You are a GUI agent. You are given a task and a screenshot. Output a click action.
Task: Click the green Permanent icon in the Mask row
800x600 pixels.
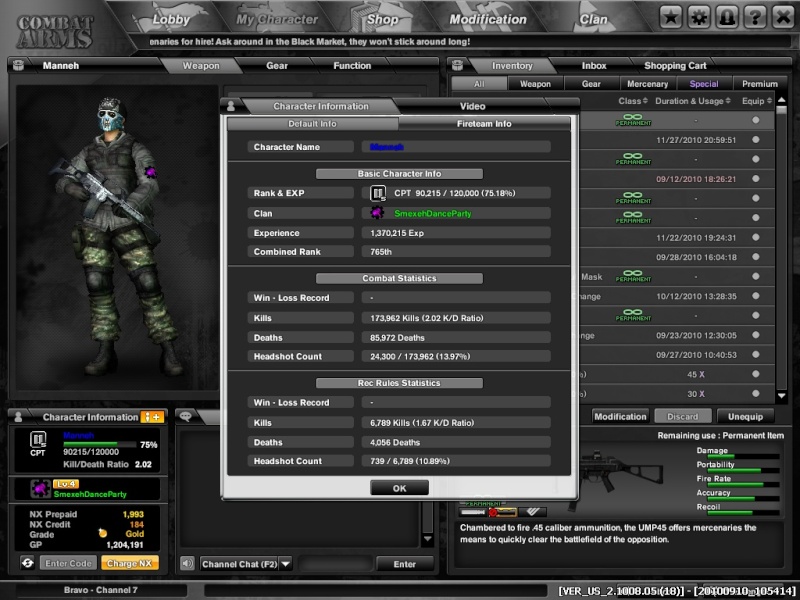pyautogui.click(x=633, y=277)
